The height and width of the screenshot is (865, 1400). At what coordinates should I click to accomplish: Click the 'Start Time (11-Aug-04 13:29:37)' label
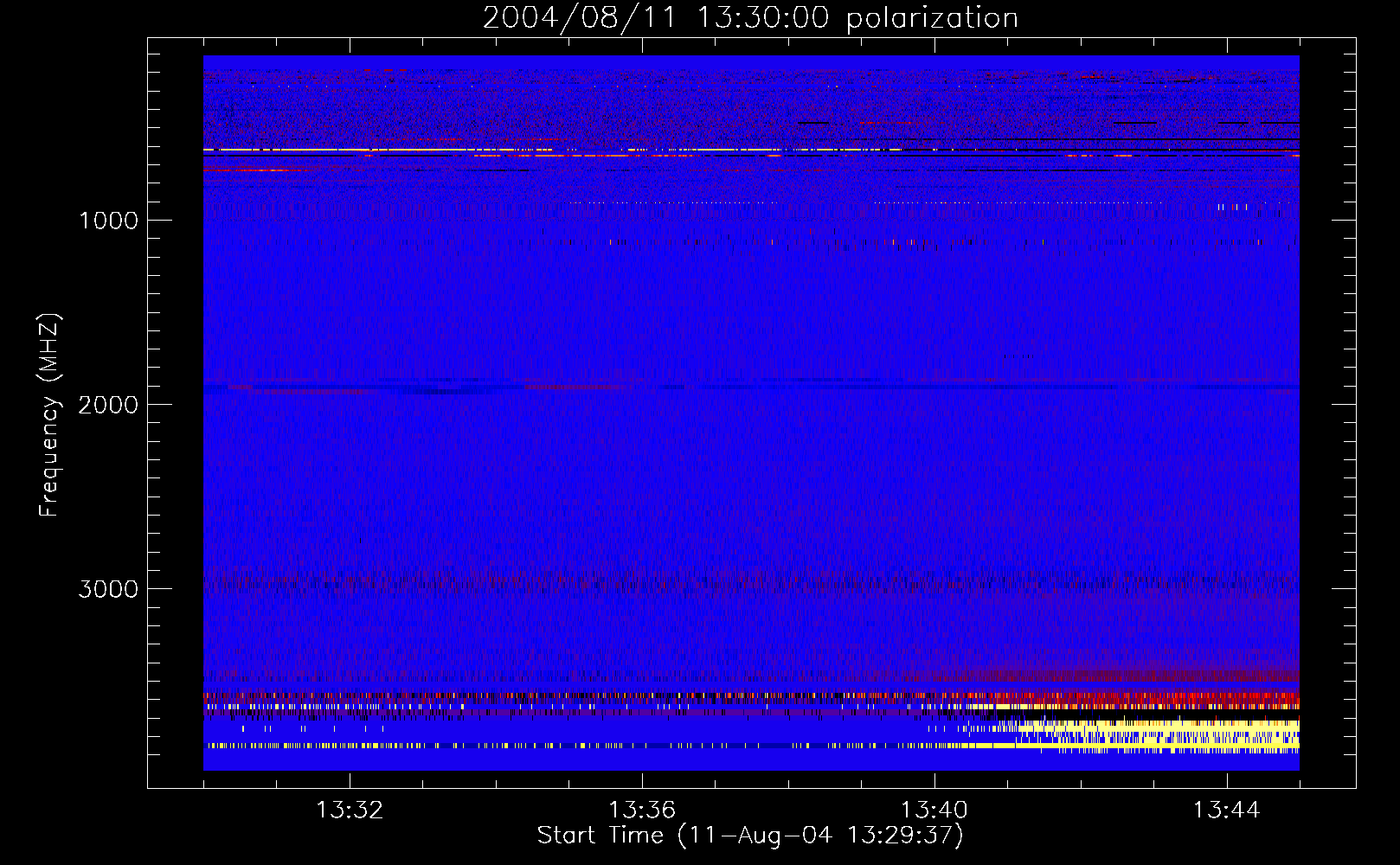(750, 835)
